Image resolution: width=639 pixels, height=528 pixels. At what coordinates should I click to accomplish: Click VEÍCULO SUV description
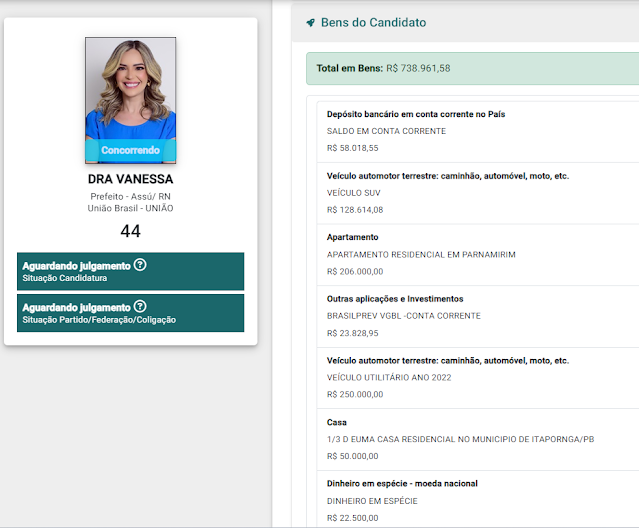(x=353, y=193)
